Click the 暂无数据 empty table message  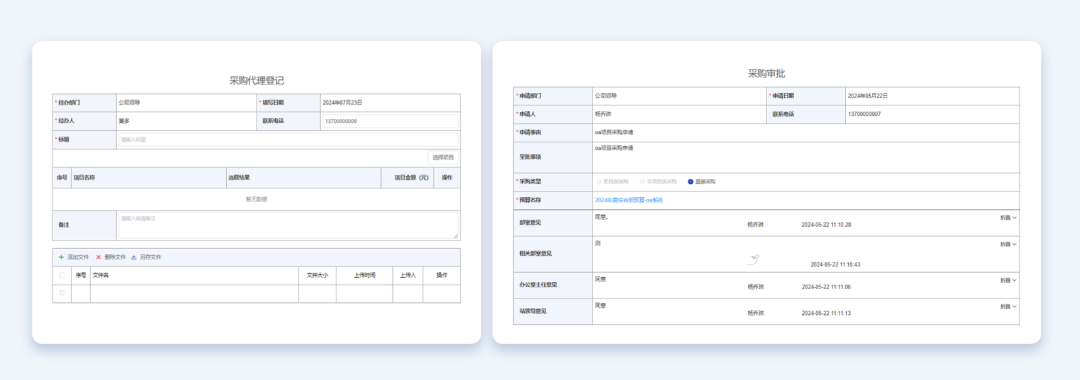tap(256, 200)
